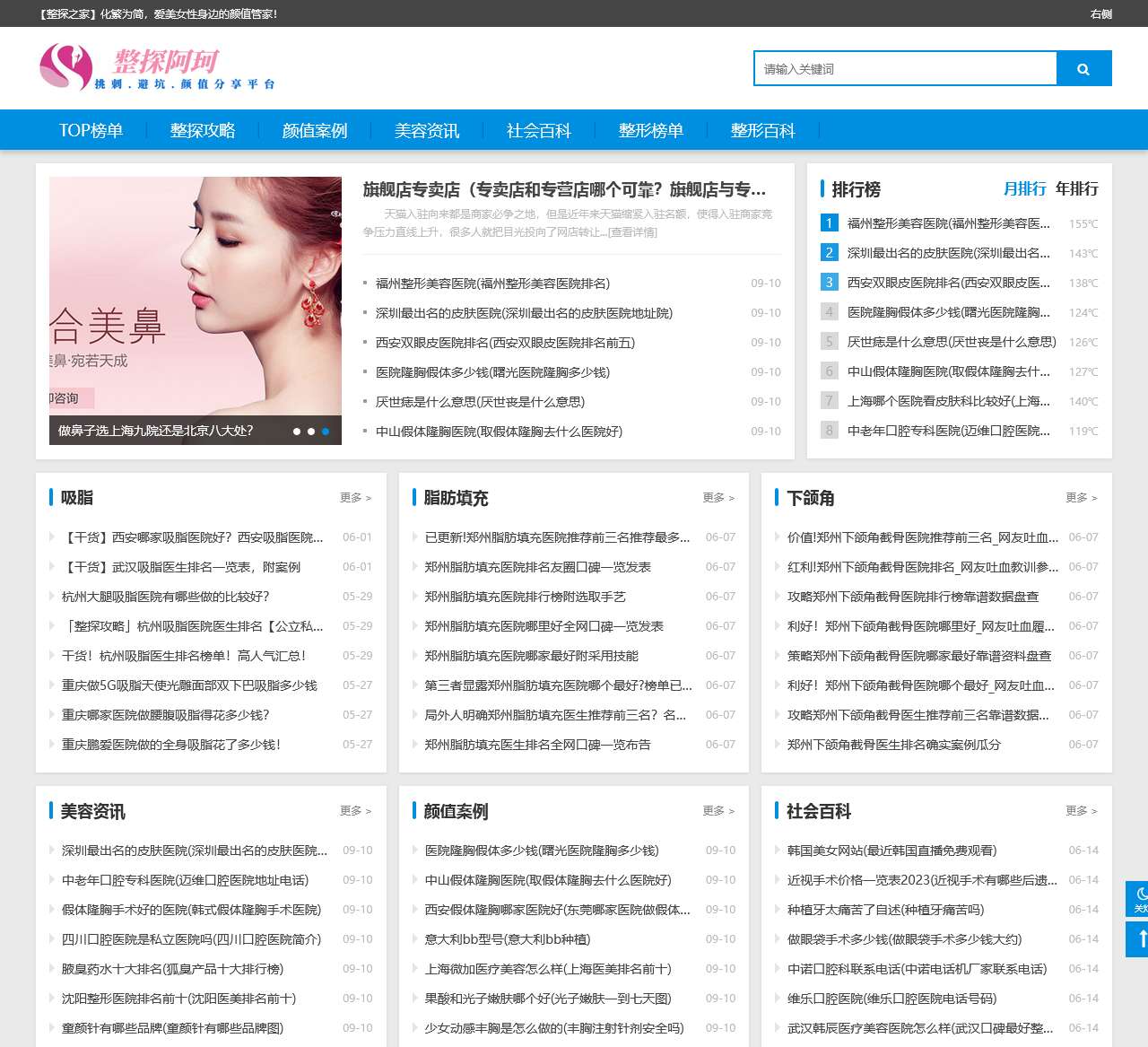This screenshot has height=1047, width=1148.
Task: Expand 更多 in the 下颌角 section
Action: click(x=1082, y=497)
